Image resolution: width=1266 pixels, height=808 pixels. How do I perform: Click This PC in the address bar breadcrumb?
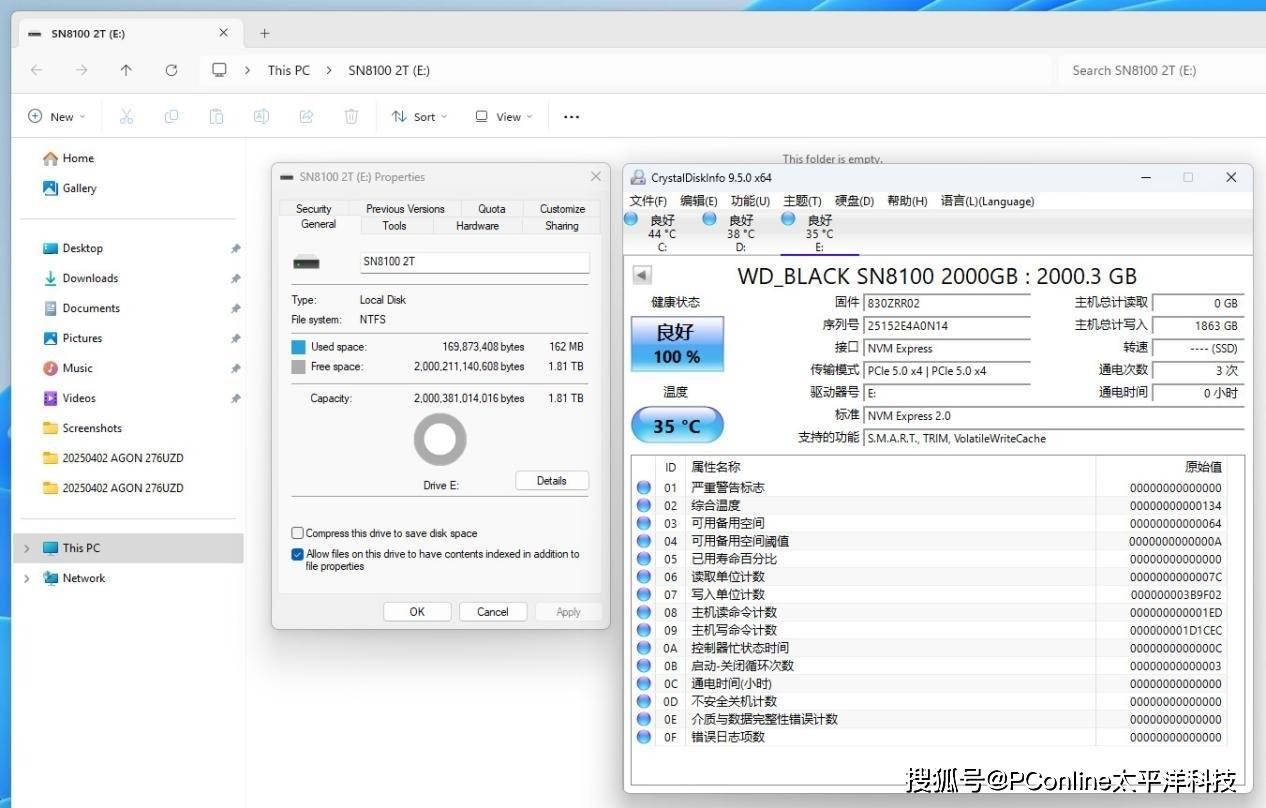289,70
